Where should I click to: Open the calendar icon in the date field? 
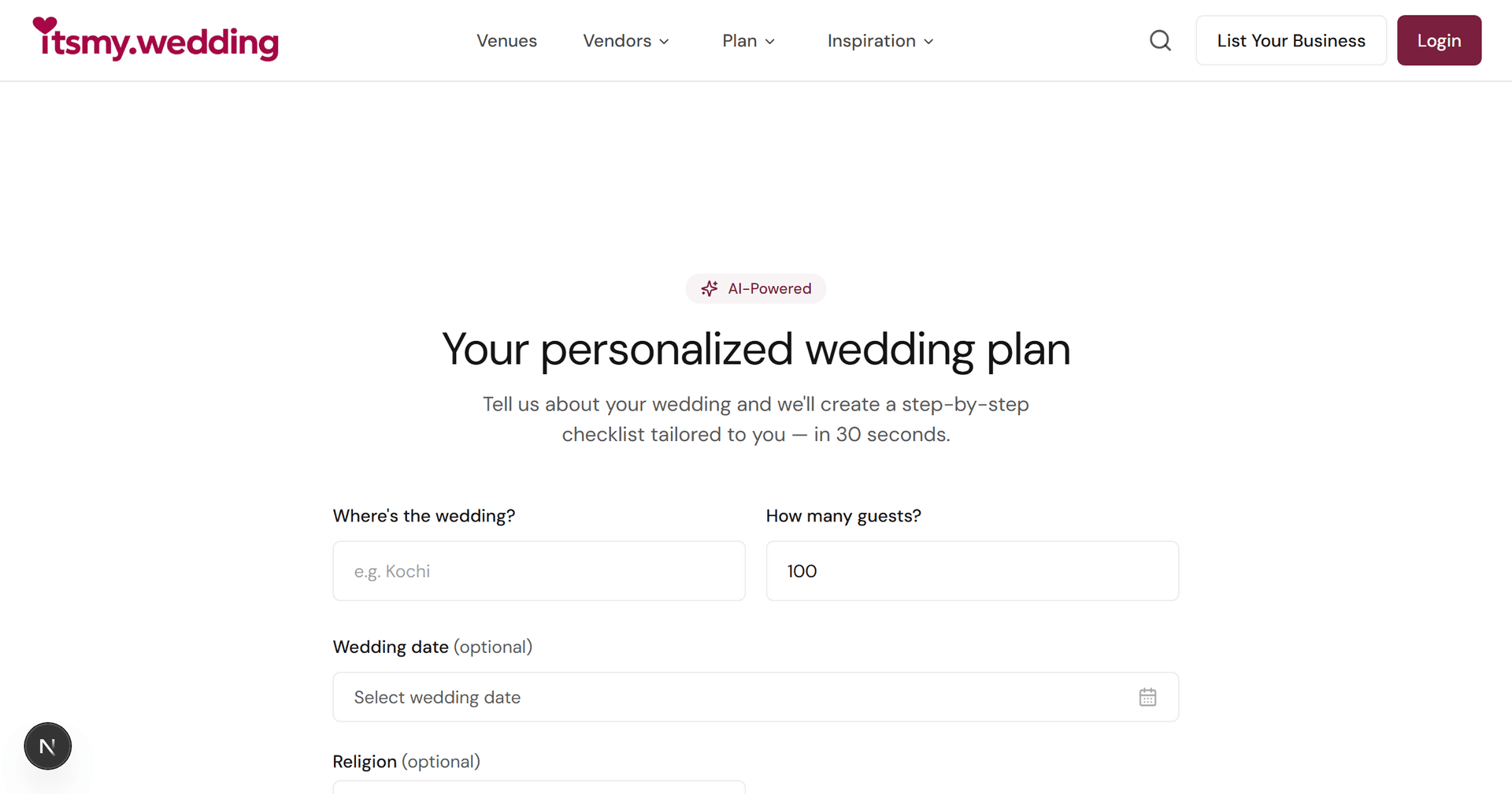tap(1147, 697)
